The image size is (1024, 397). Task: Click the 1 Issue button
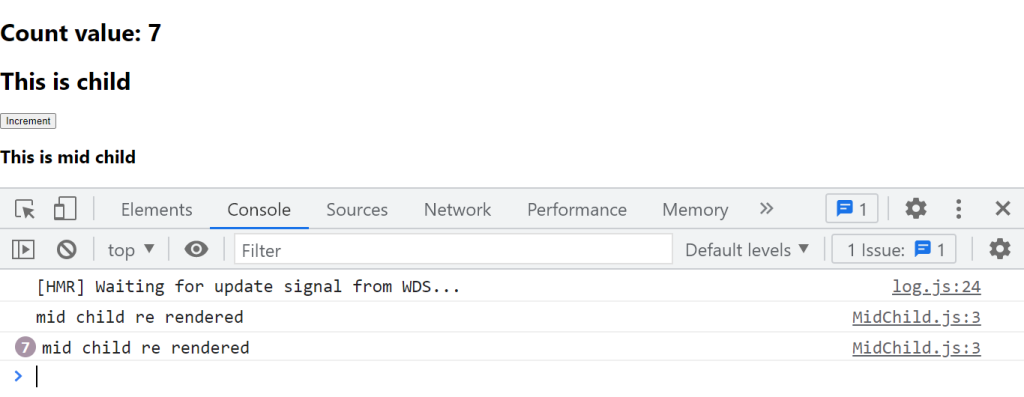pos(893,249)
